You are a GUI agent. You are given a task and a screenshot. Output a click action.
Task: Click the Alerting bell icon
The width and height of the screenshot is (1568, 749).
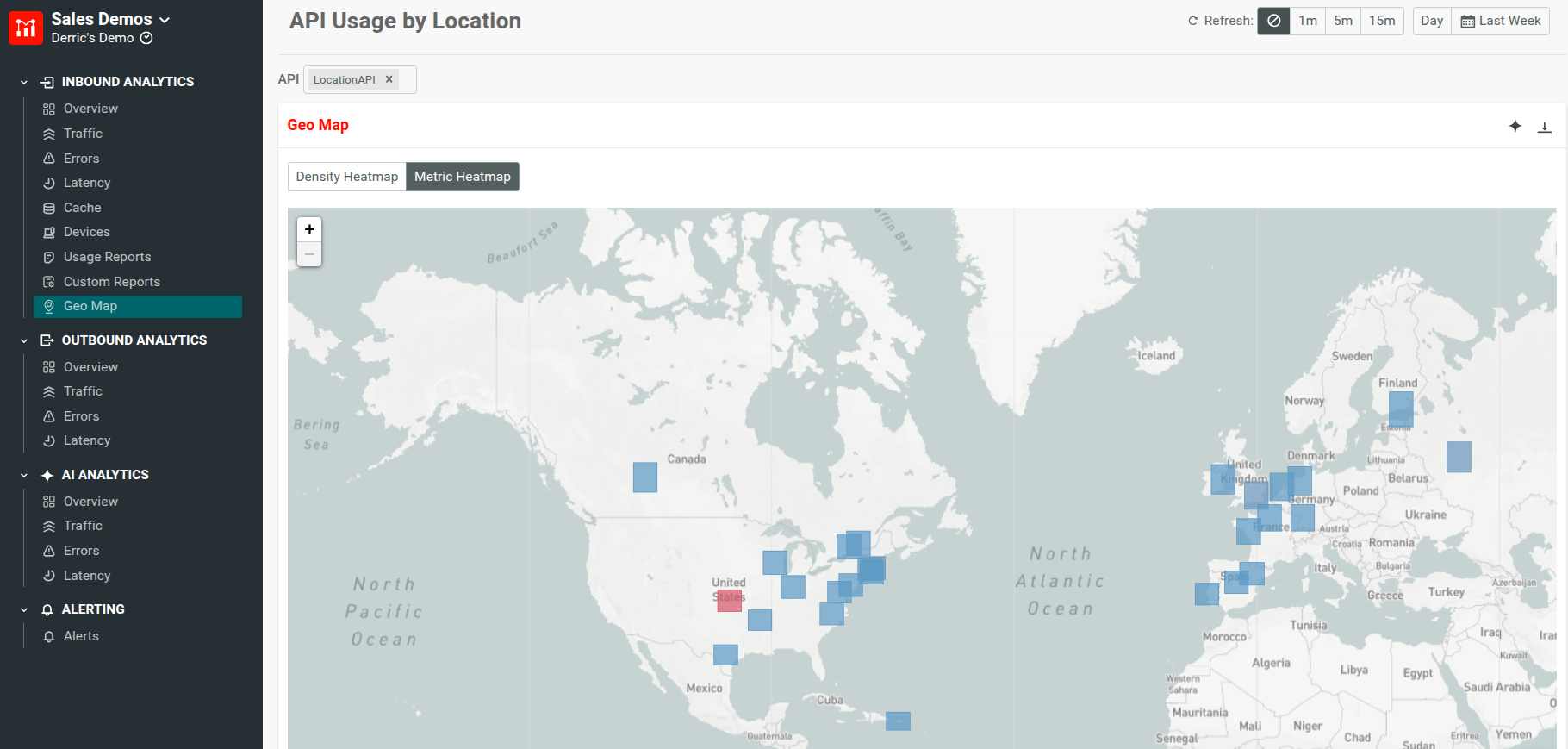point(47,609)
